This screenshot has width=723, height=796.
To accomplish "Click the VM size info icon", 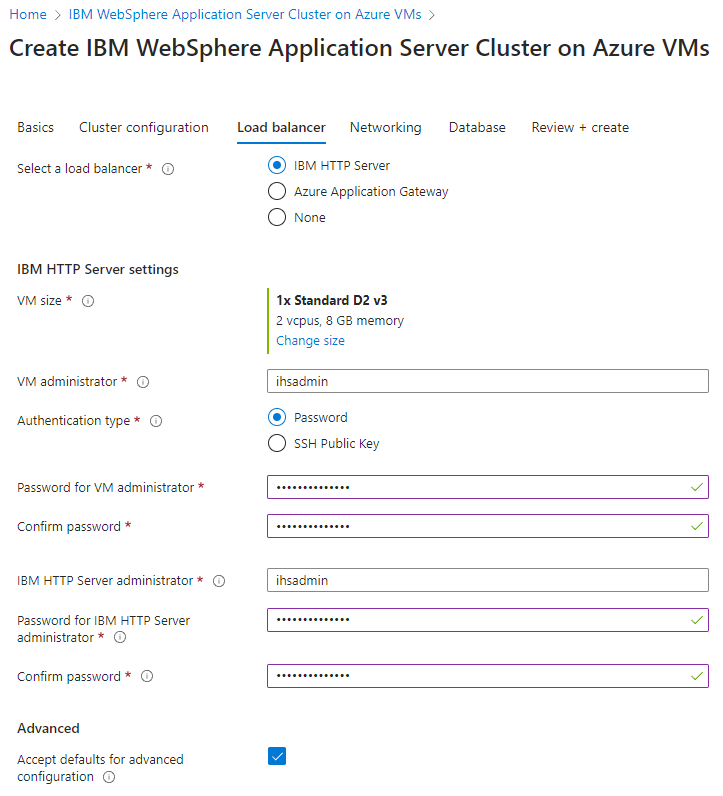I will tap(88, 301).
